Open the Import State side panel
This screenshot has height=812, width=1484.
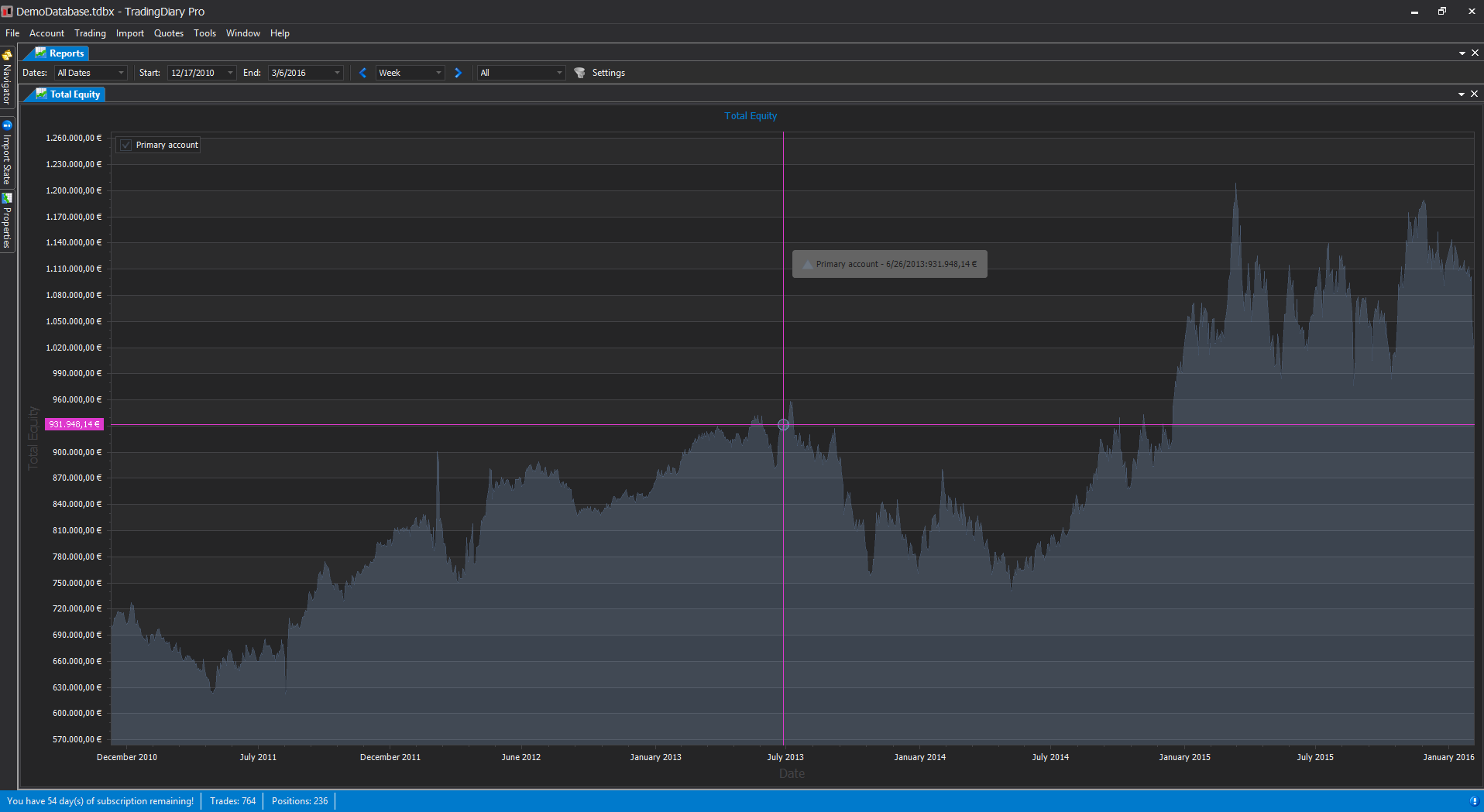pyautogui.click(x=7, y=152)
